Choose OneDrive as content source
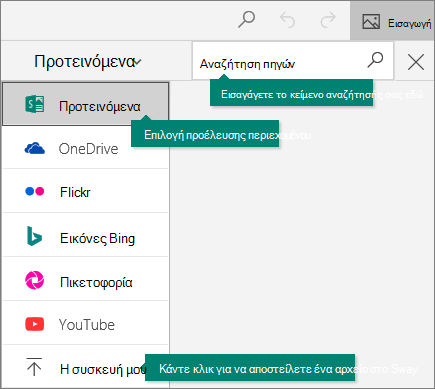Viewport: 435px width, 389px height. [x=86, y=148]
